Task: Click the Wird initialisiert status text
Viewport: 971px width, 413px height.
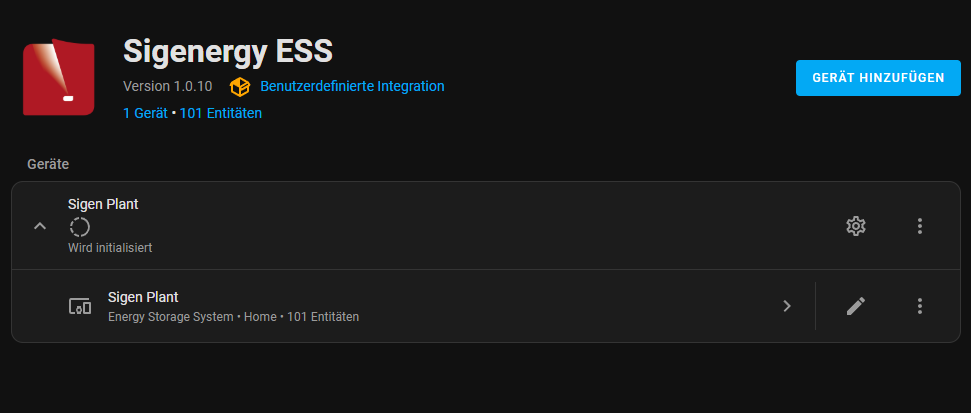Action: click(110, 247)
